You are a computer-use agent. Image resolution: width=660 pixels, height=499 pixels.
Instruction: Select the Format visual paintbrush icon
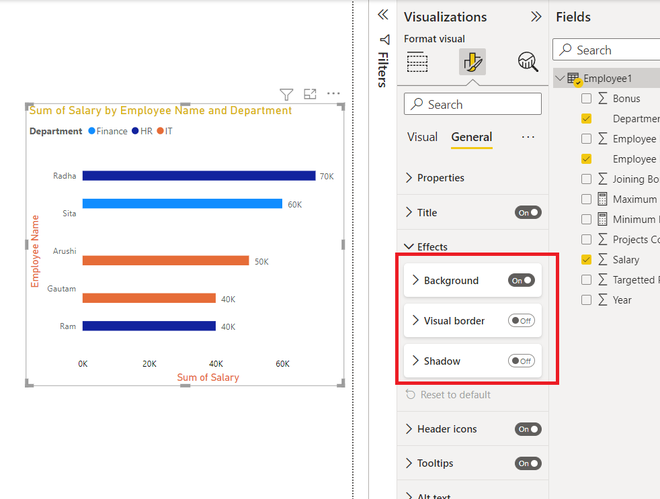pyautogui.click(x=472, y=62)
